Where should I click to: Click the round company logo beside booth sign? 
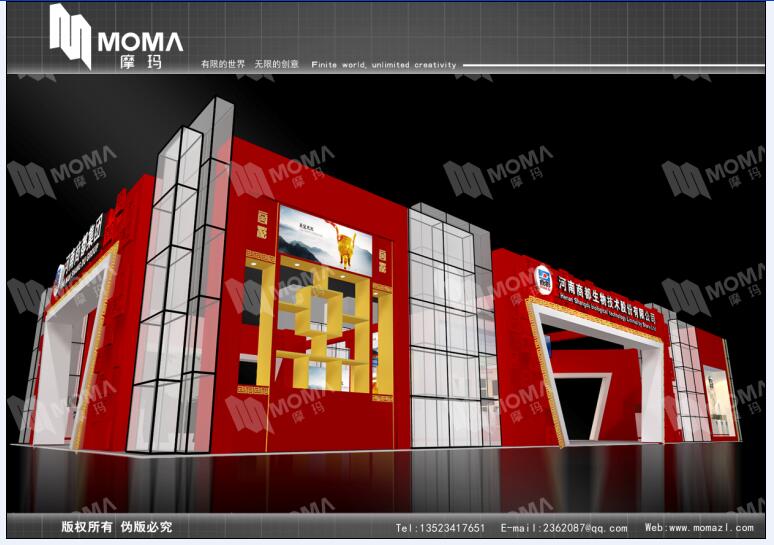coord(543,280)
